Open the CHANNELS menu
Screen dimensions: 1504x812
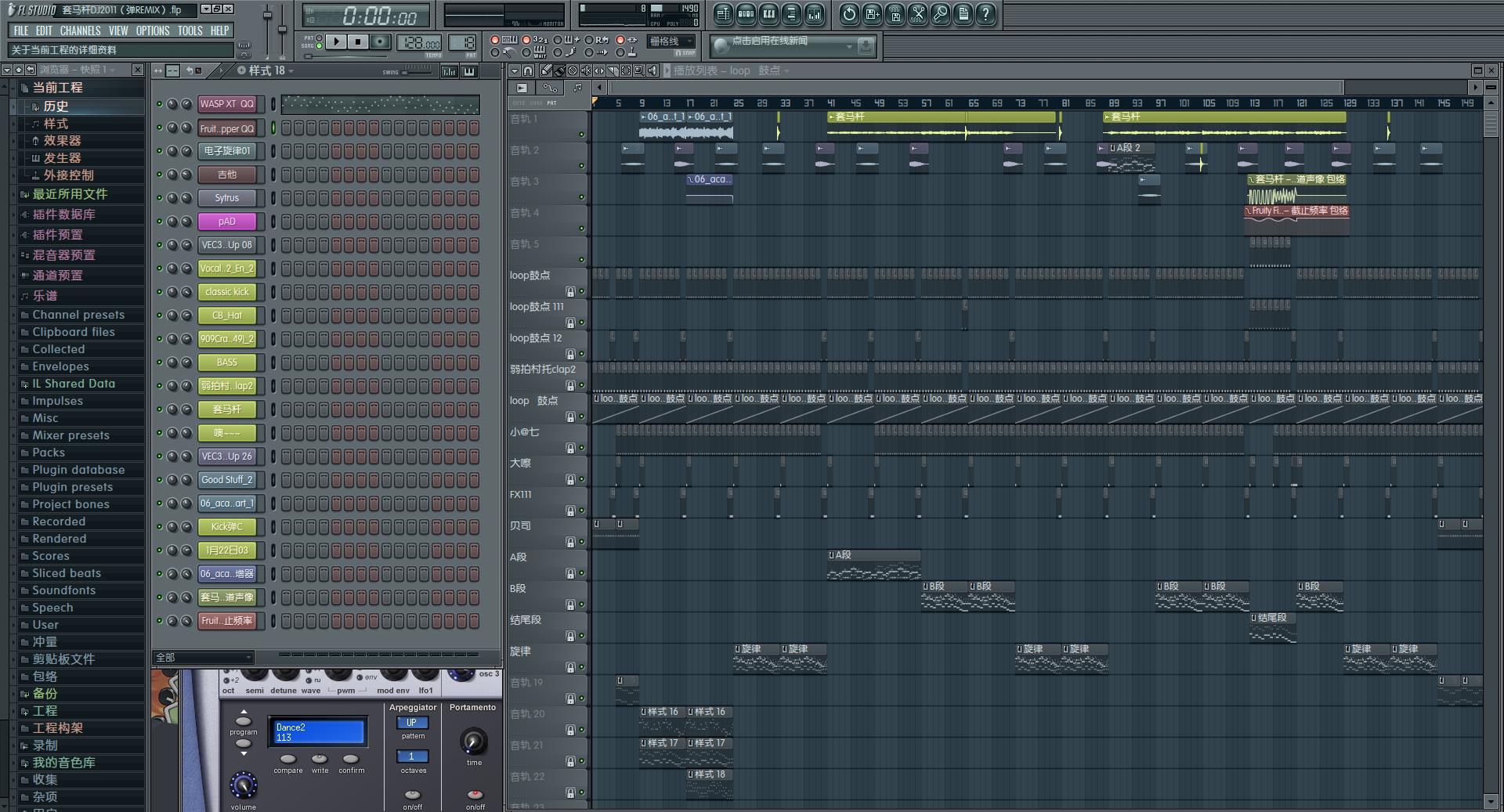click(x=80, y=31)
